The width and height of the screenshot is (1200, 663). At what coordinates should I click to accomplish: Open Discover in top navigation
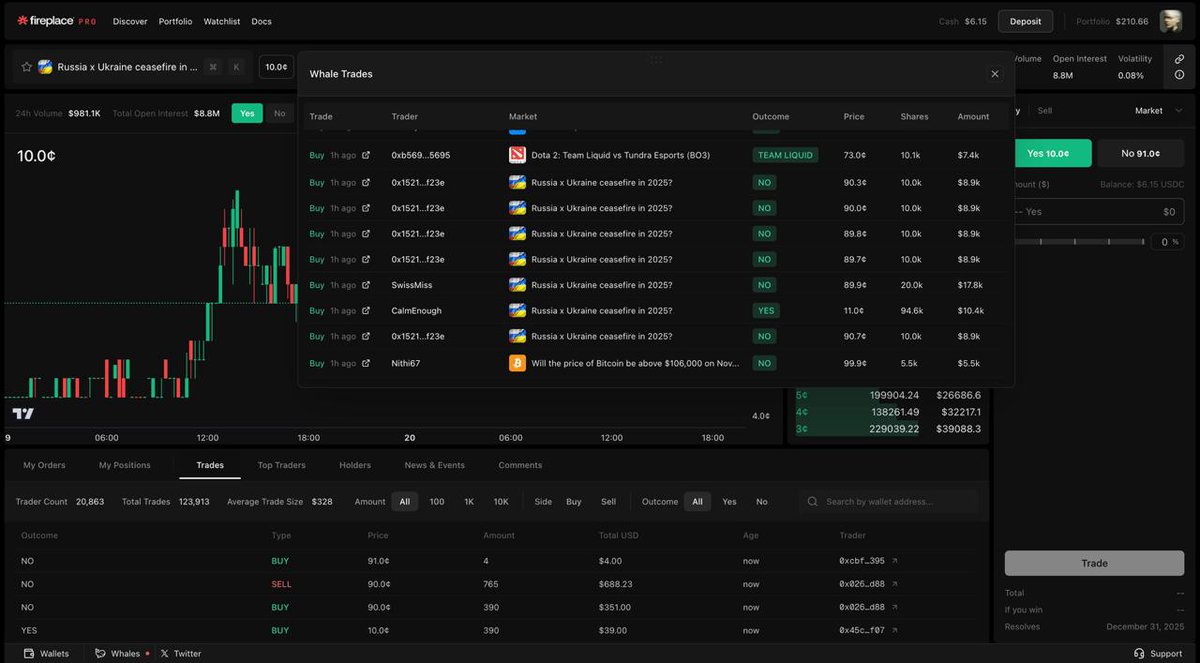coord(130,21)
